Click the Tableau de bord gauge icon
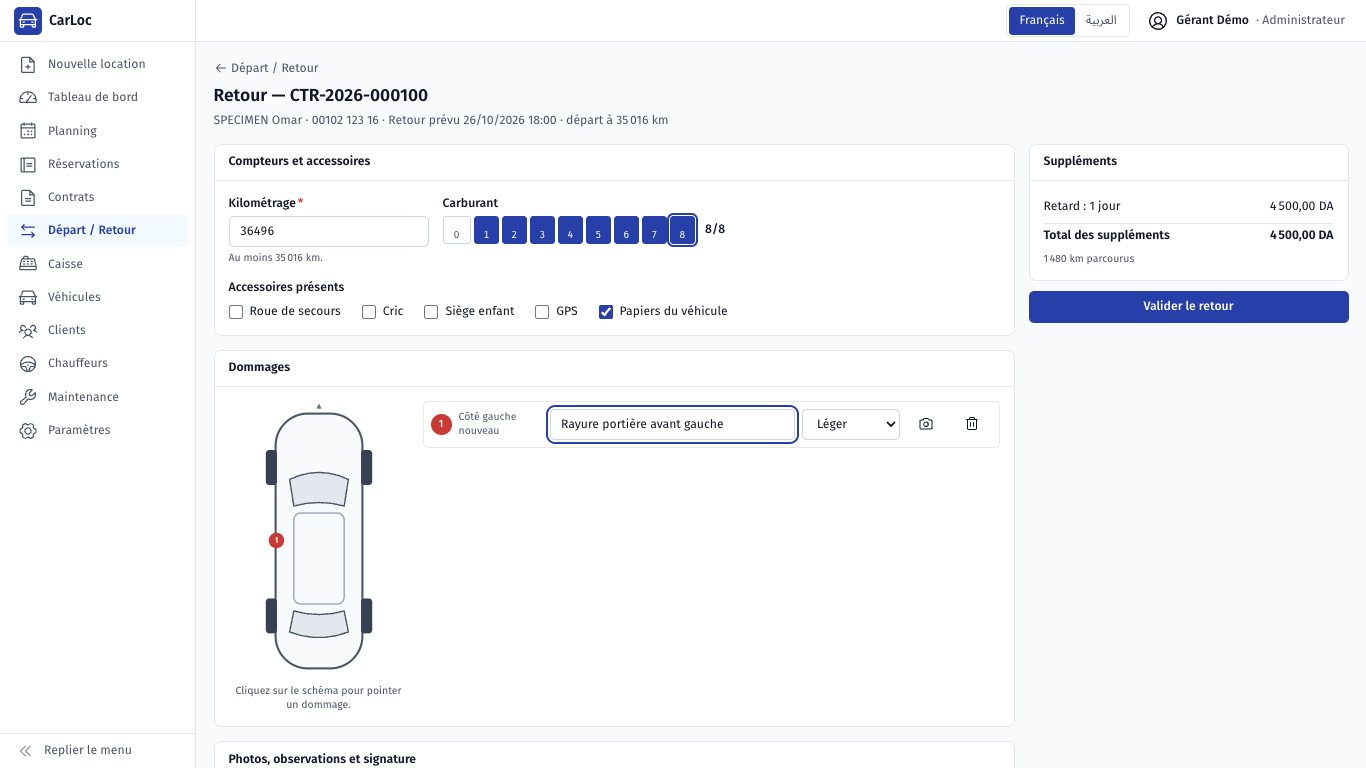 tap(28, 97)
